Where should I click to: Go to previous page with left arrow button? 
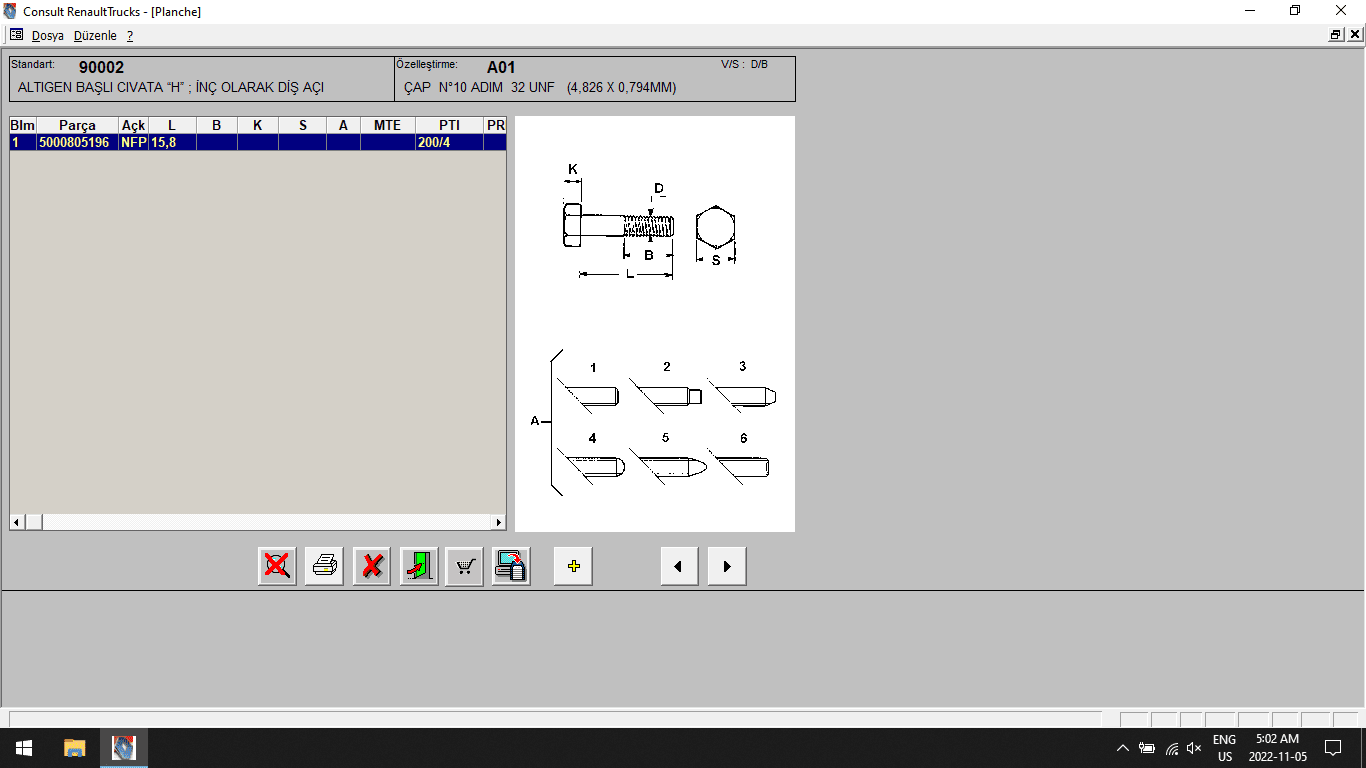[x=679, y=566]
